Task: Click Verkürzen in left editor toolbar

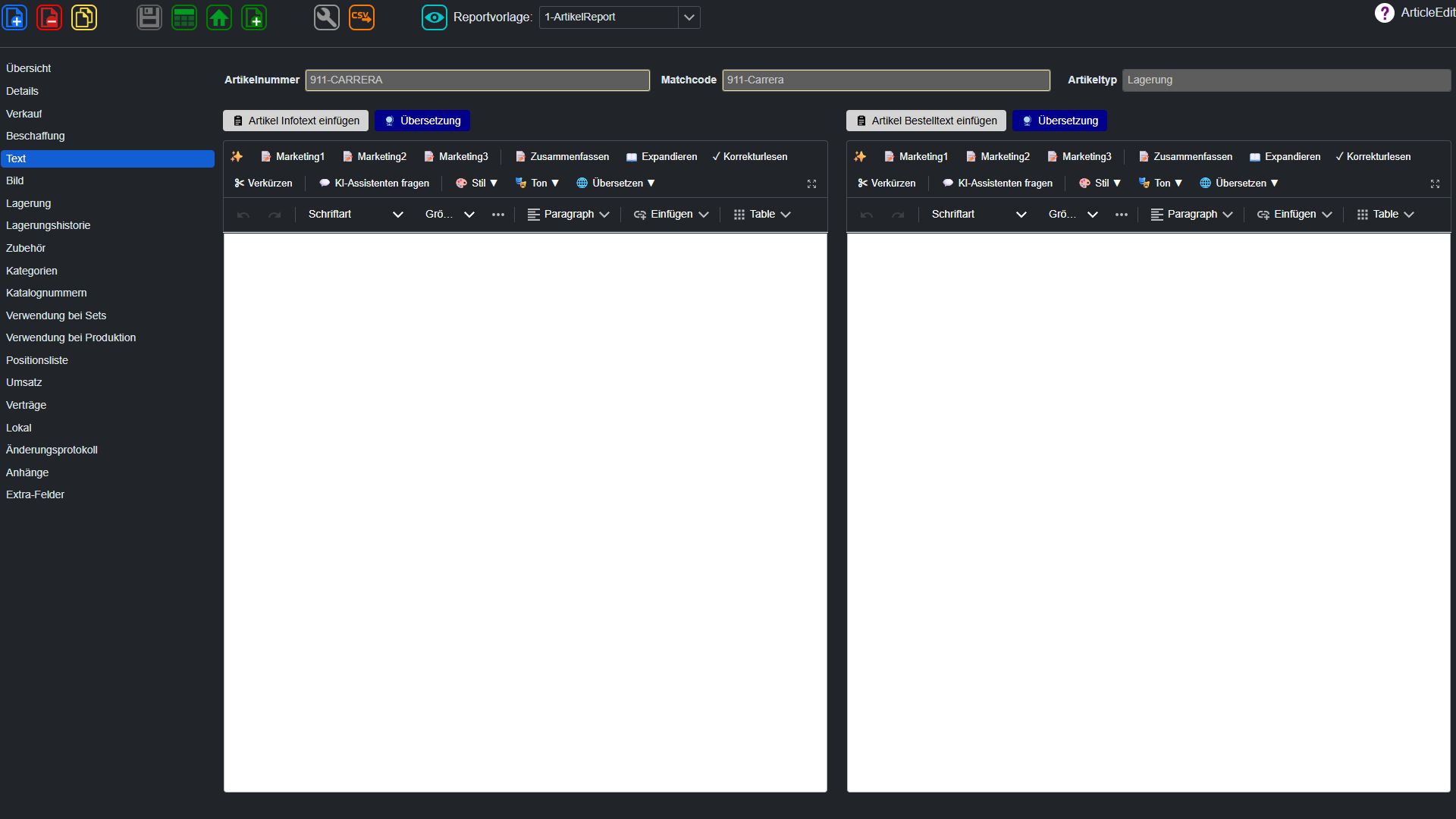Action: (x=263, y=183)
